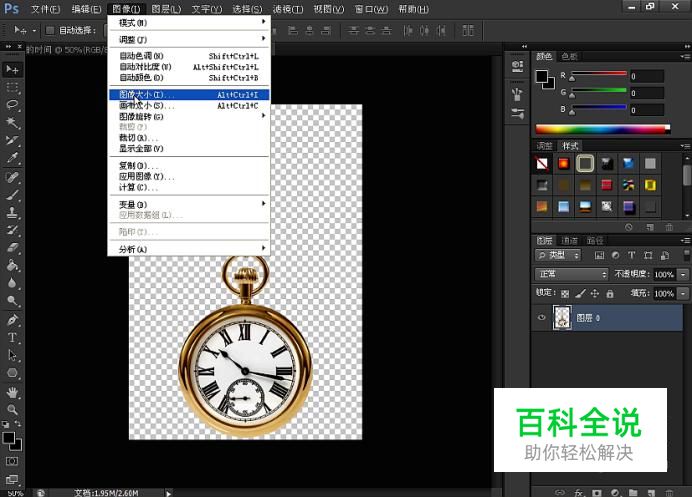Reset default foreground and background colors

[x=5, y=424]
